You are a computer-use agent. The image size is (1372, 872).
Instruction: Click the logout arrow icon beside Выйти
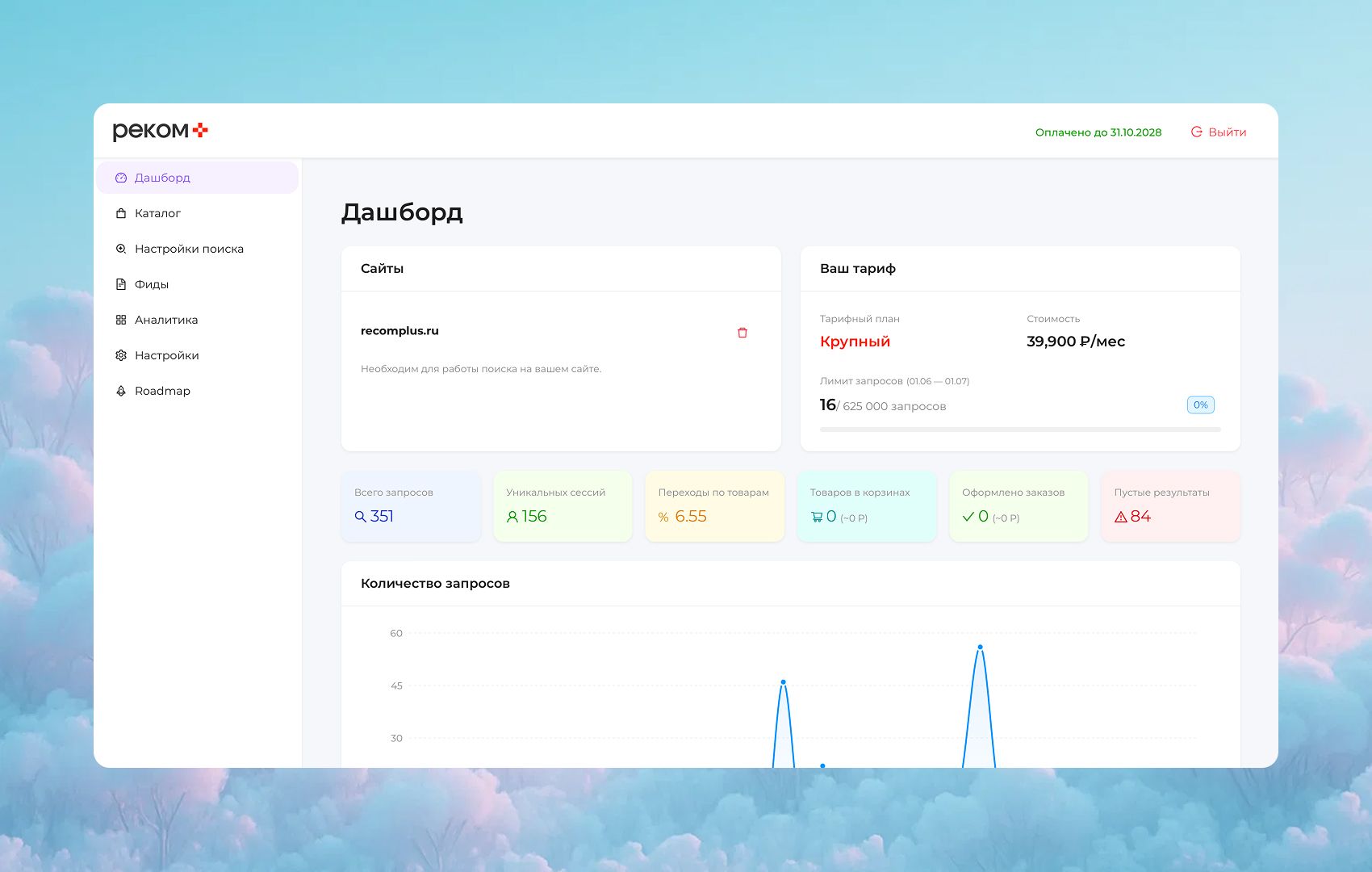pyautogui.click(x=1197, y=132)
